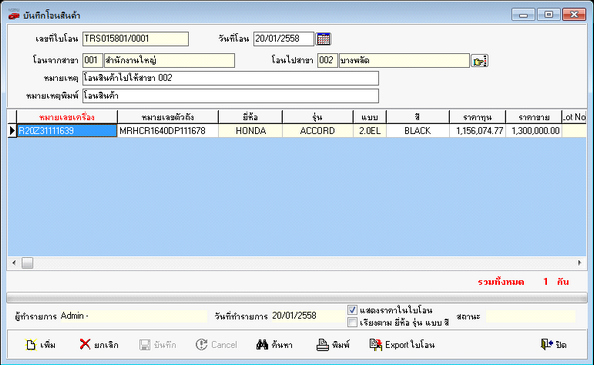The image size is (594, 365).
Task: Select chassis cell MRHCR1640DP111678
Action: coord(168,131)
